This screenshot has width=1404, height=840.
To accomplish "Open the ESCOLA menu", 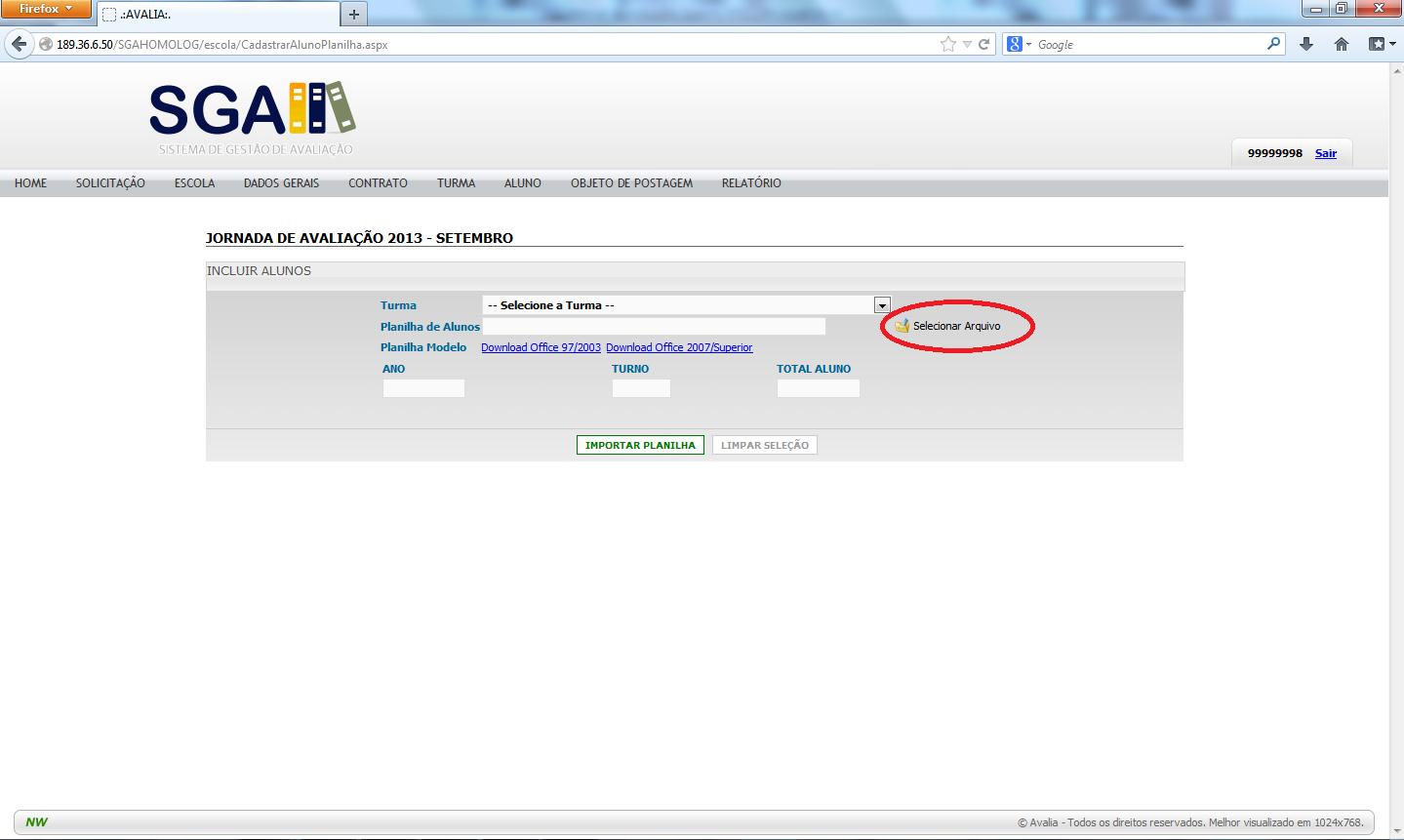I will pyautogui.click(x=194, y=183).
